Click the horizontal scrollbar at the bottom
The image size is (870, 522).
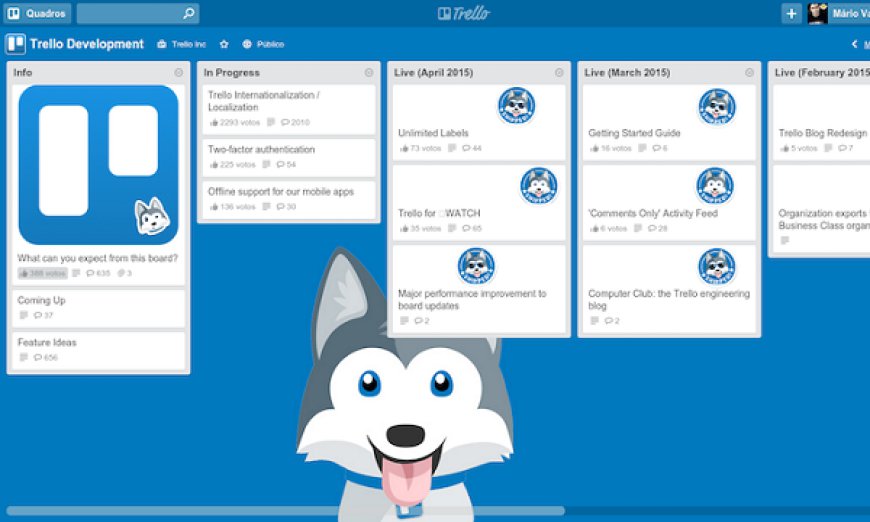tap(285, 511)
